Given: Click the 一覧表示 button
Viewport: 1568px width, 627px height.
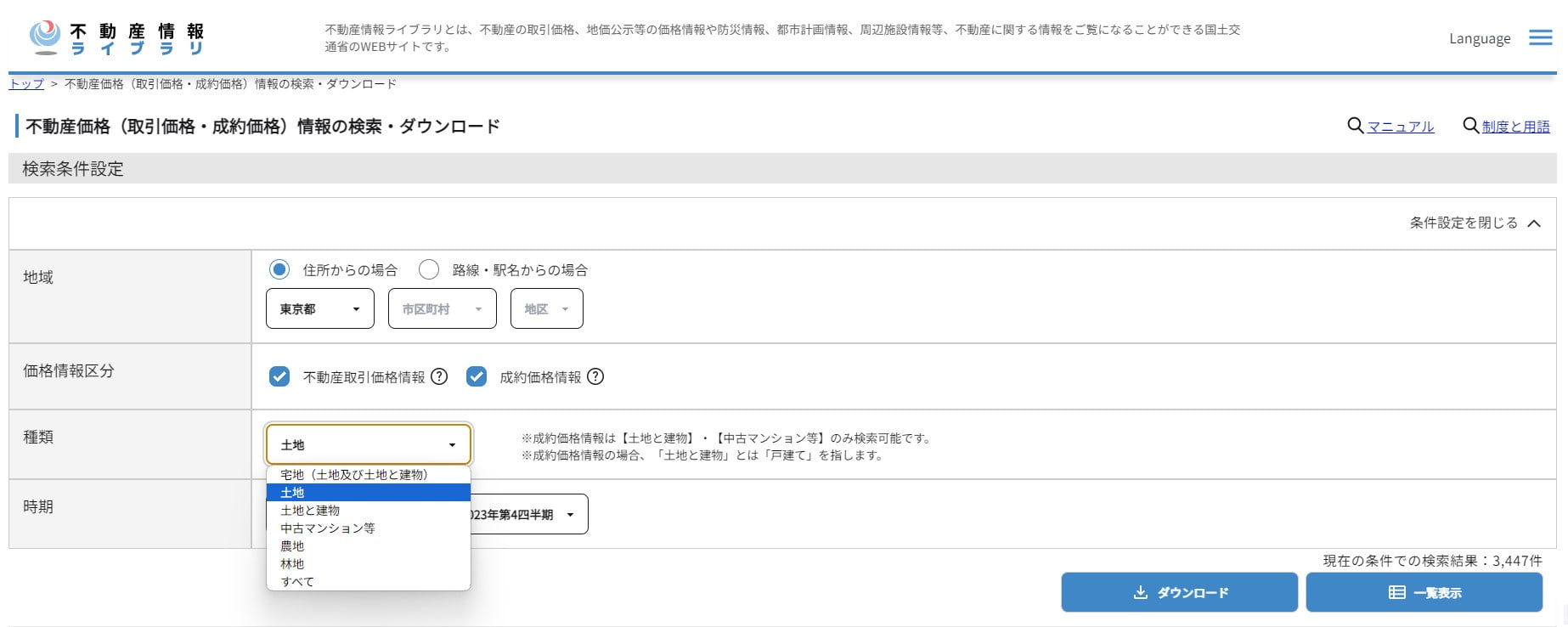Looking at the screenshot, I should point(1424,592).
